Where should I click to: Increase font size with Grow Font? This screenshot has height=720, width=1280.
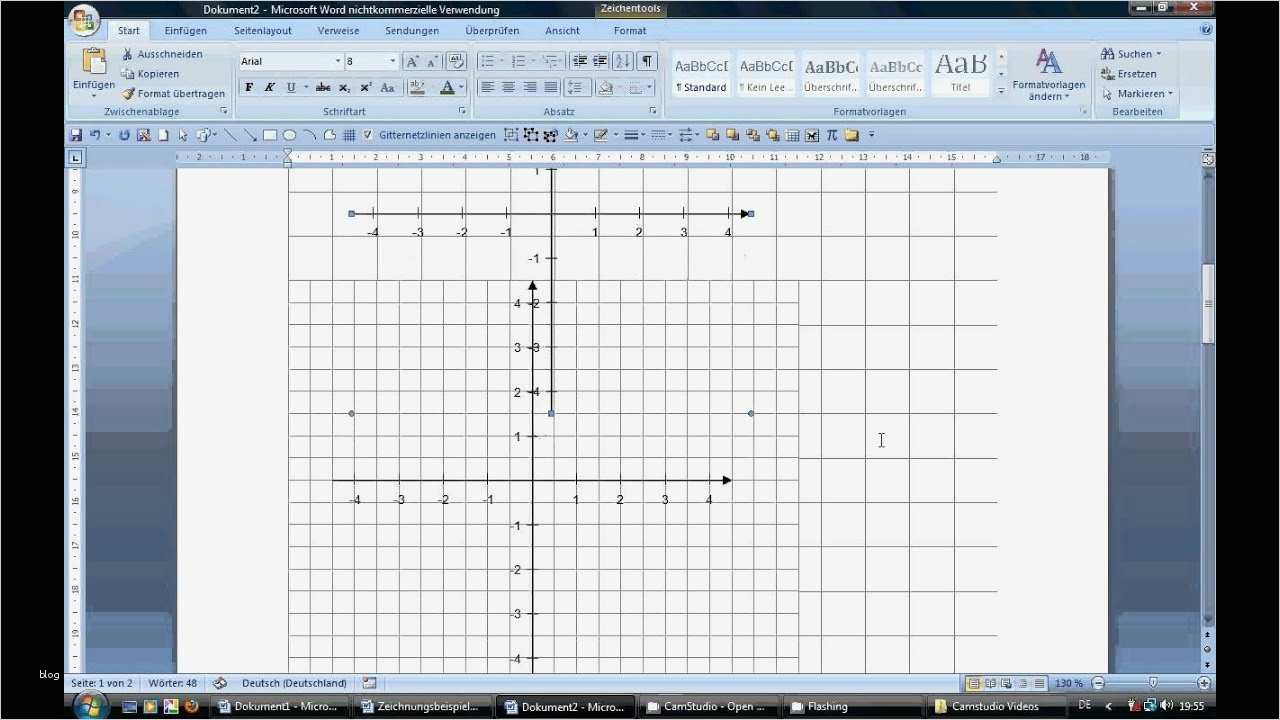pyautogui.click(x=411, y=61)
